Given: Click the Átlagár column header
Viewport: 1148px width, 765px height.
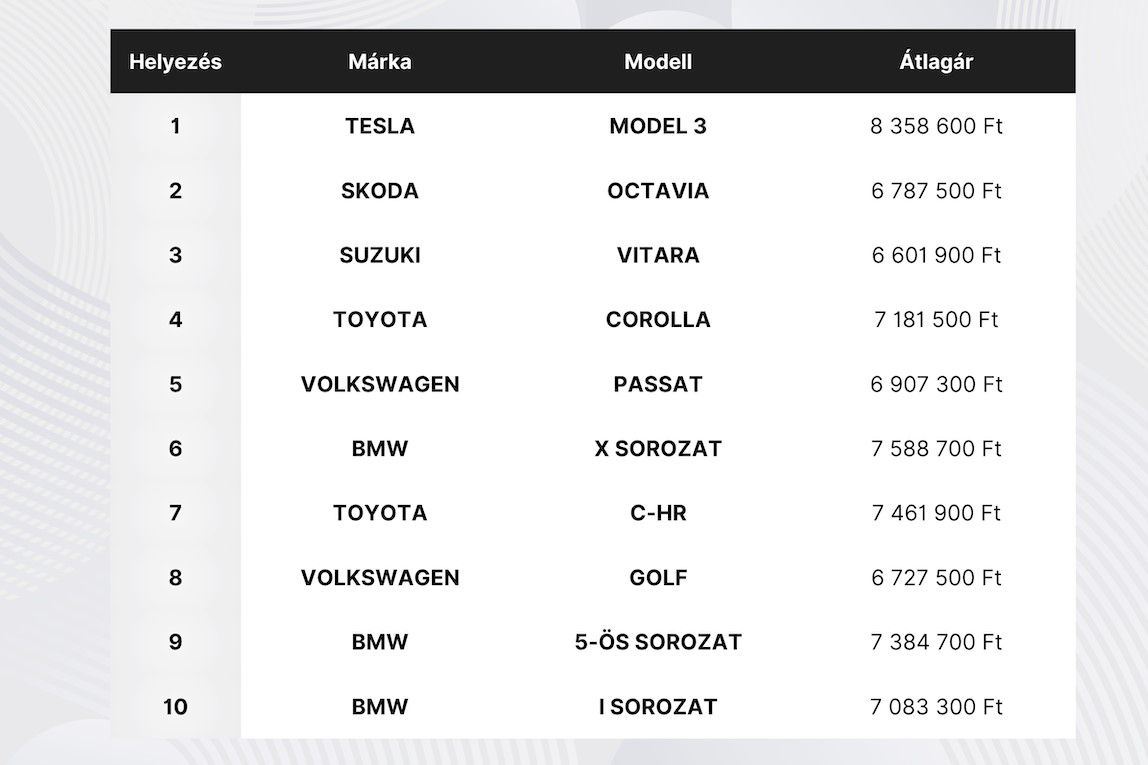Looking at the screenshot, I should coord(936,62).
